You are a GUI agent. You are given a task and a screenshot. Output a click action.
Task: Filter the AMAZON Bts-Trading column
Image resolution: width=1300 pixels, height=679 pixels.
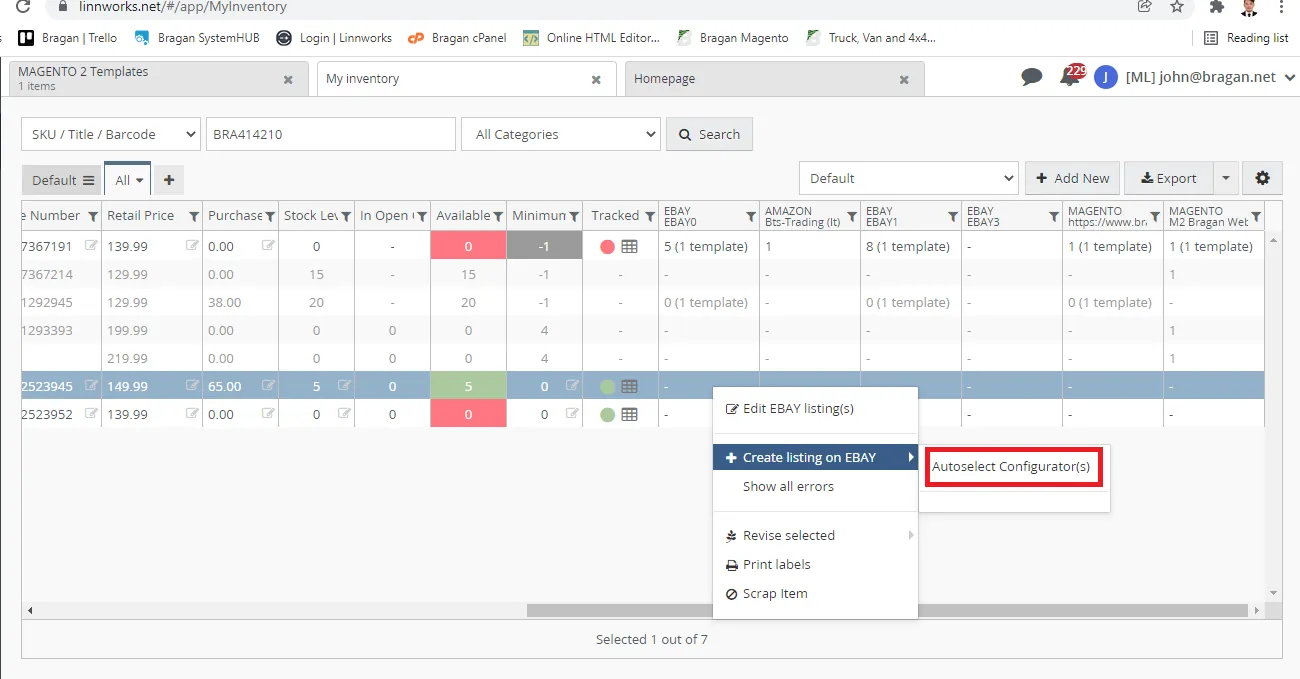pyautogui.click(x=852, y=216)
